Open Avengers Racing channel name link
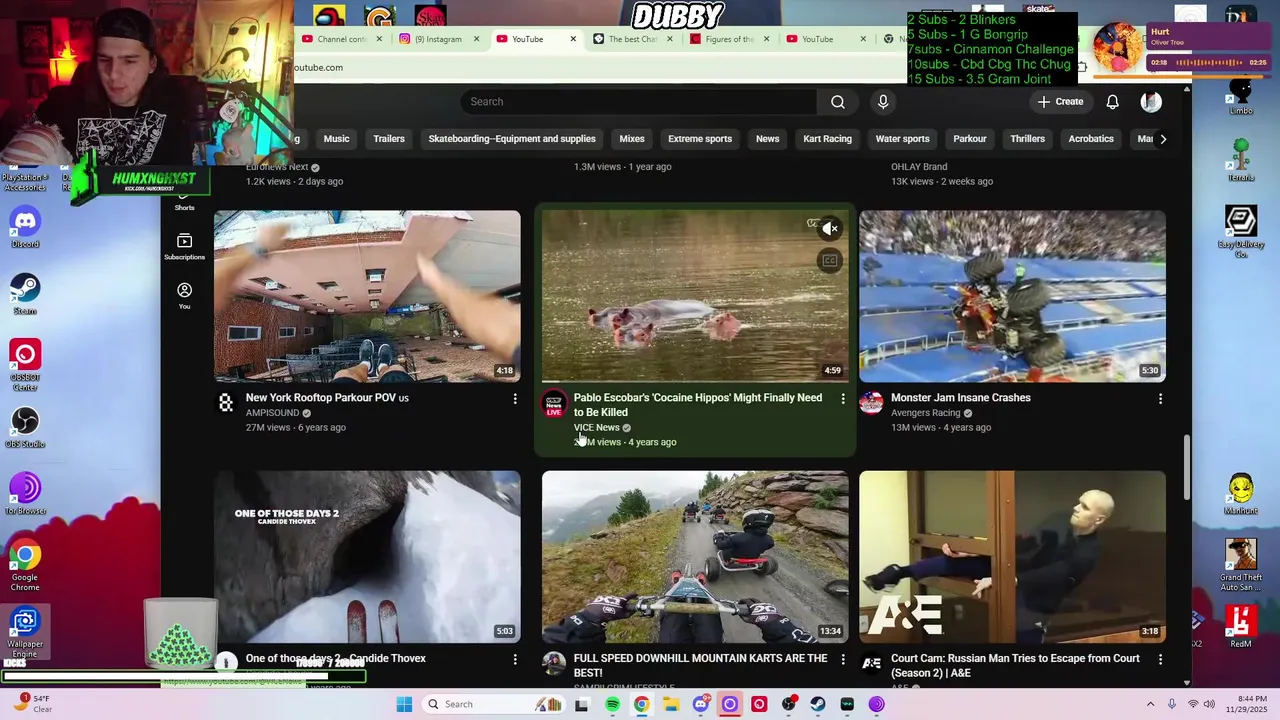The image size is (1280, 720). (925, 413)
